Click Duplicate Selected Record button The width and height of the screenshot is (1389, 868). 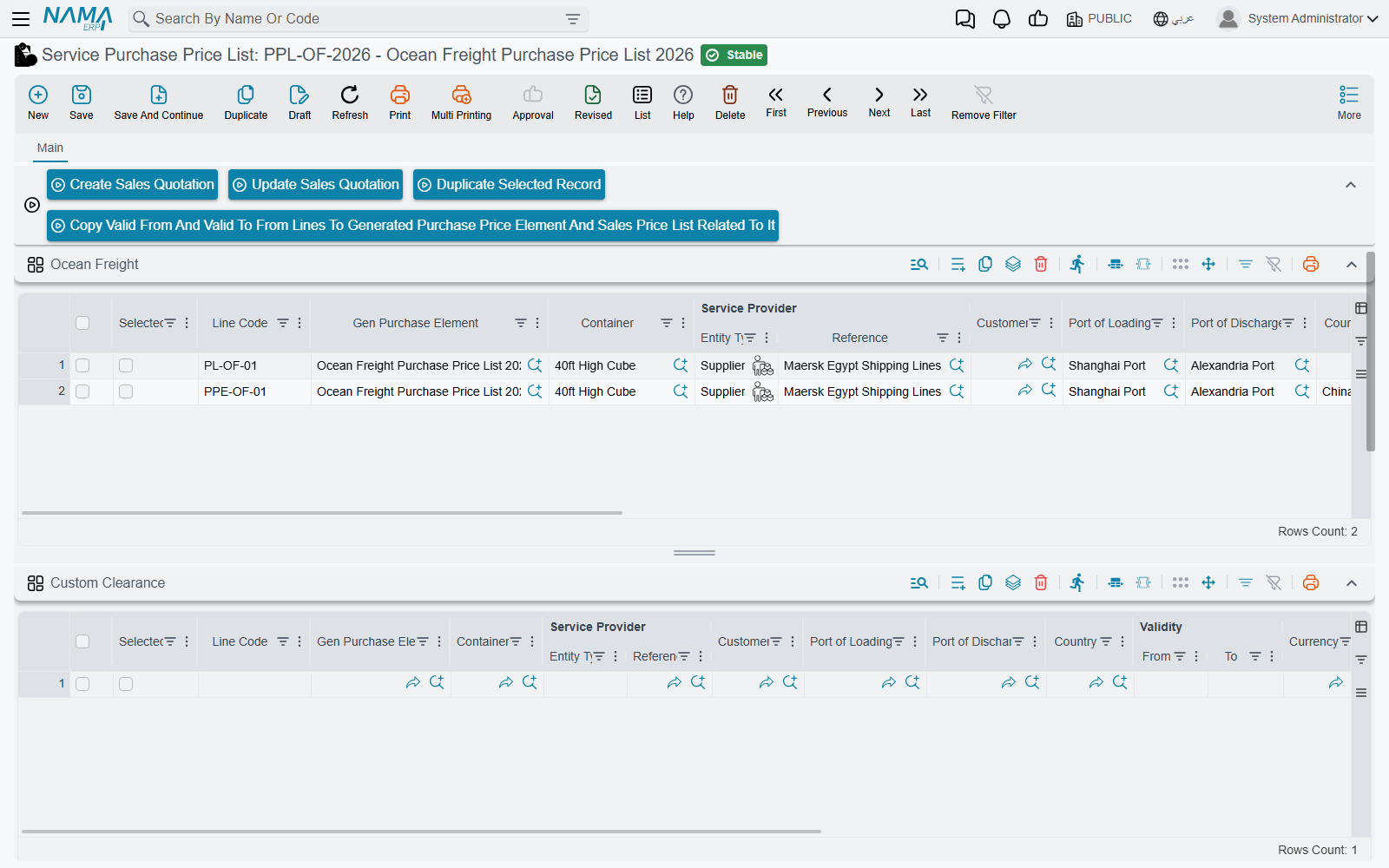pos(510,184)
